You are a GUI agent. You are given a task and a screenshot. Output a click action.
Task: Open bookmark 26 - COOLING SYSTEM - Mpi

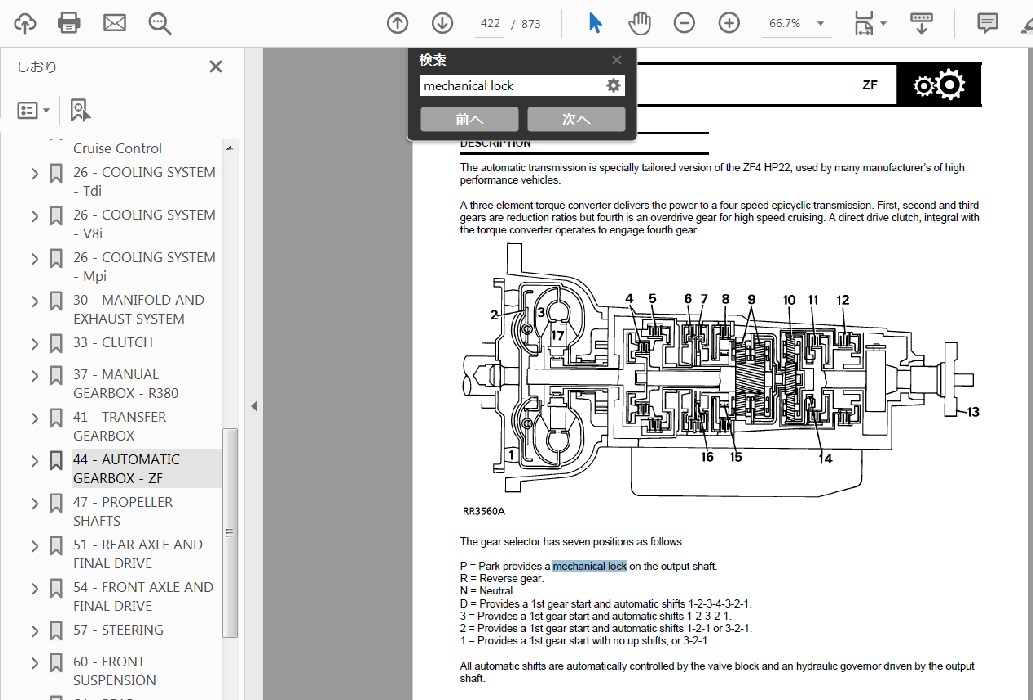click(x=144, y=266)
